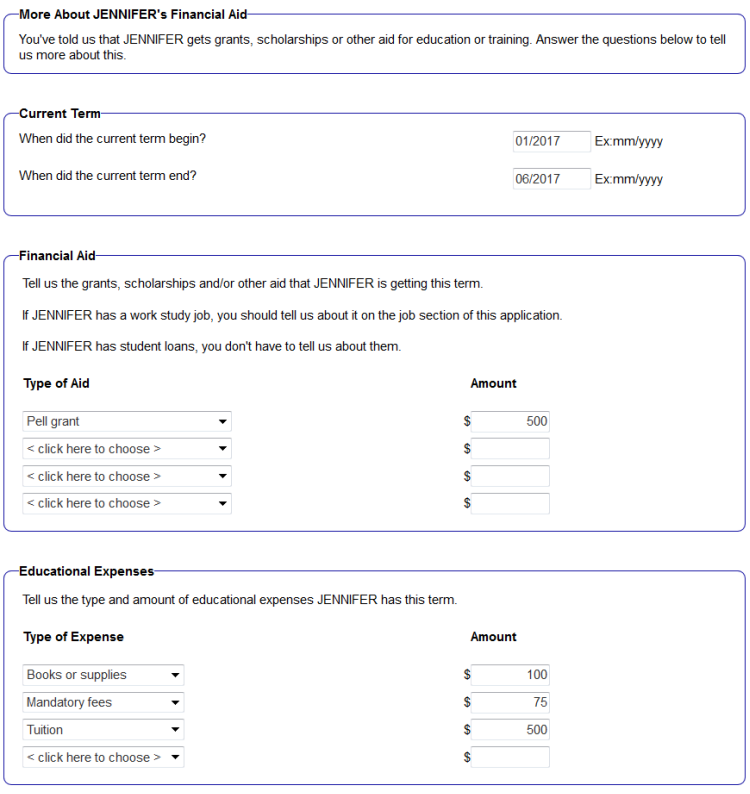Click the Tuition amount field
Viewport: 750px width, 794px height.
tap(510, 730)
